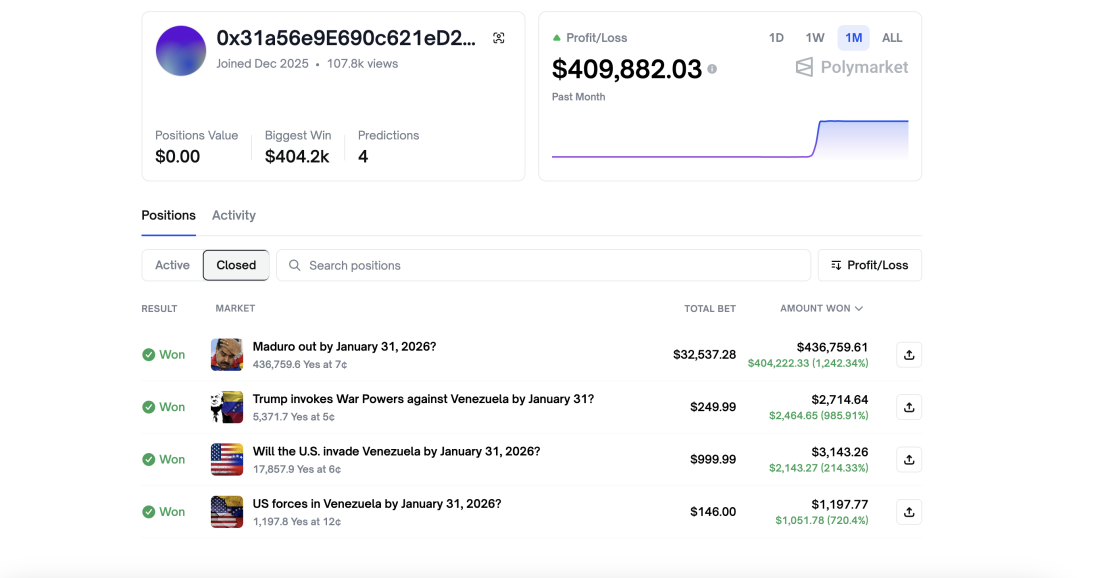Click the profit/loss line chart
Image resolution: width=1100 pixels, height=578 pixels.
coord(730,140)
